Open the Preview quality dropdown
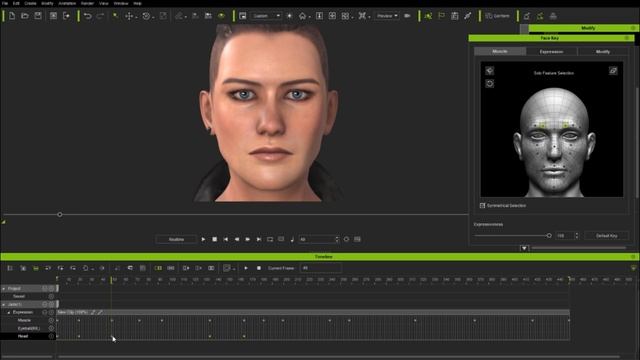The image size is (640, 360). (387, 16)
